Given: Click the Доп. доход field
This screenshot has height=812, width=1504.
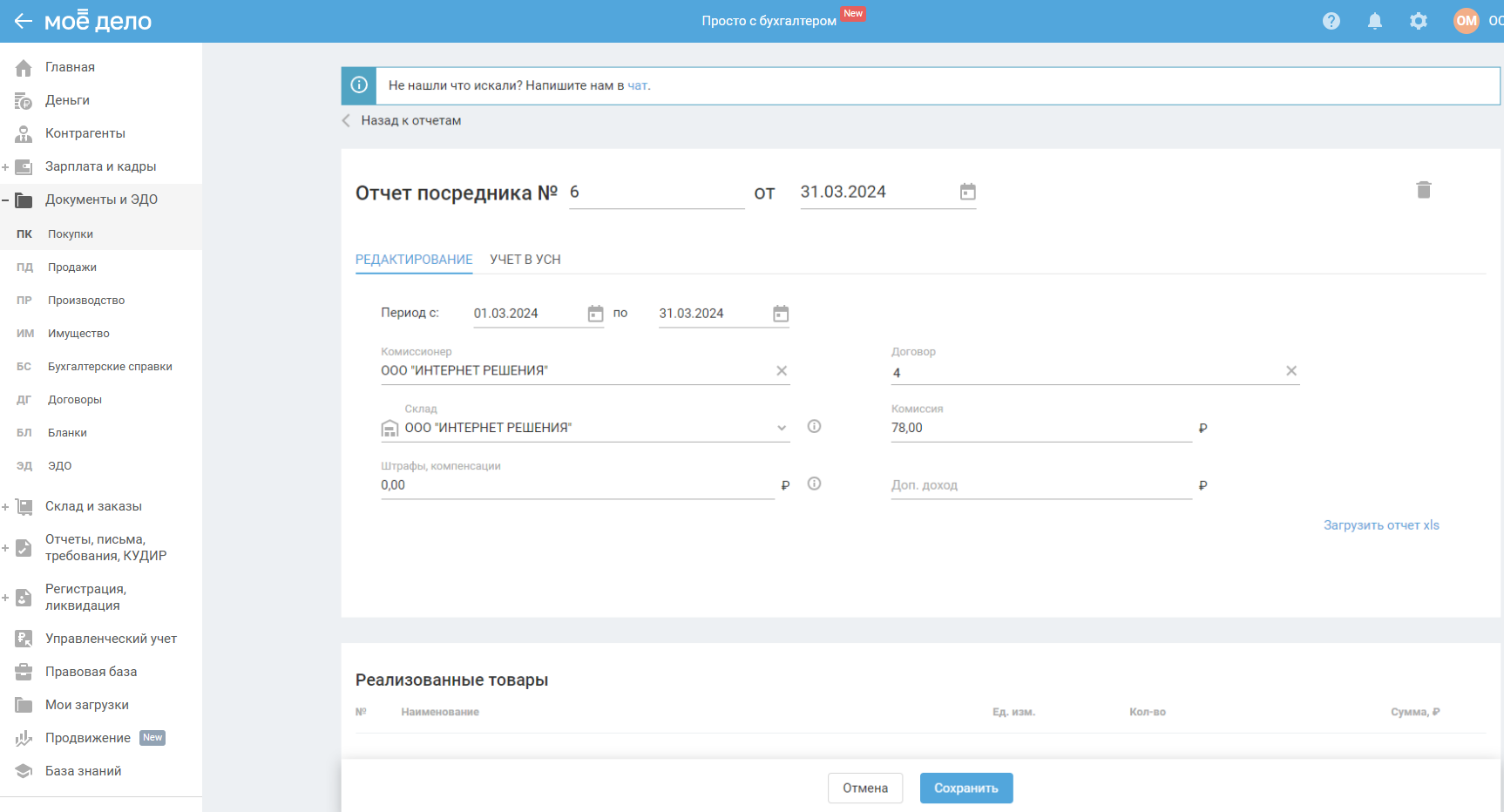Looking at the screenshot, I should coord(1041,485).
